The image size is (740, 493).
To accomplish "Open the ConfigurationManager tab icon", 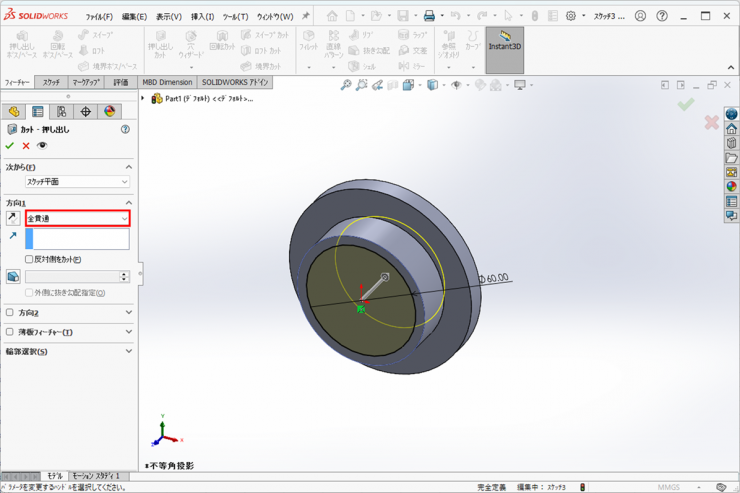I will 61,112.
